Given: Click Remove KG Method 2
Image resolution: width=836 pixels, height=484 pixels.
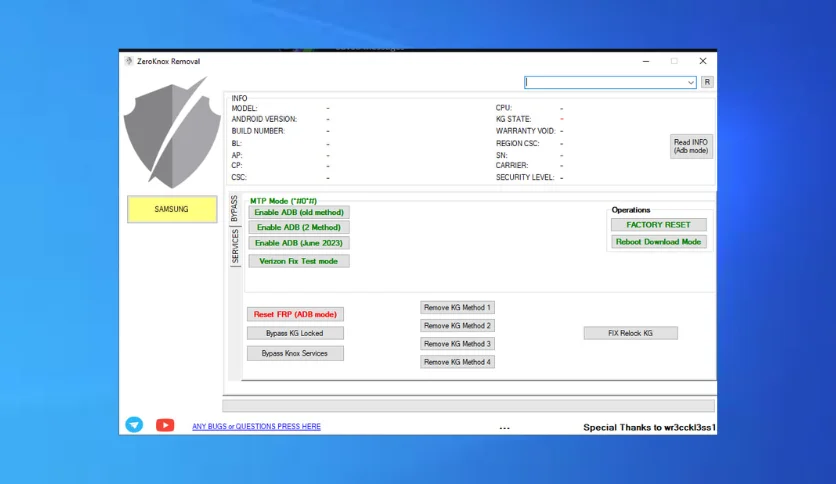Looking at the screenshot, I should point(457,326).
